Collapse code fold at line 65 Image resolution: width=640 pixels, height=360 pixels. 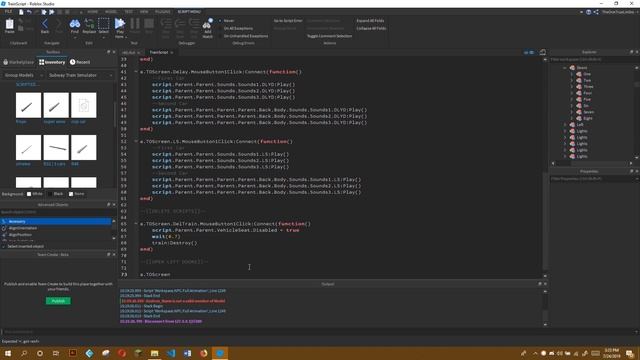tap(136, 224)
